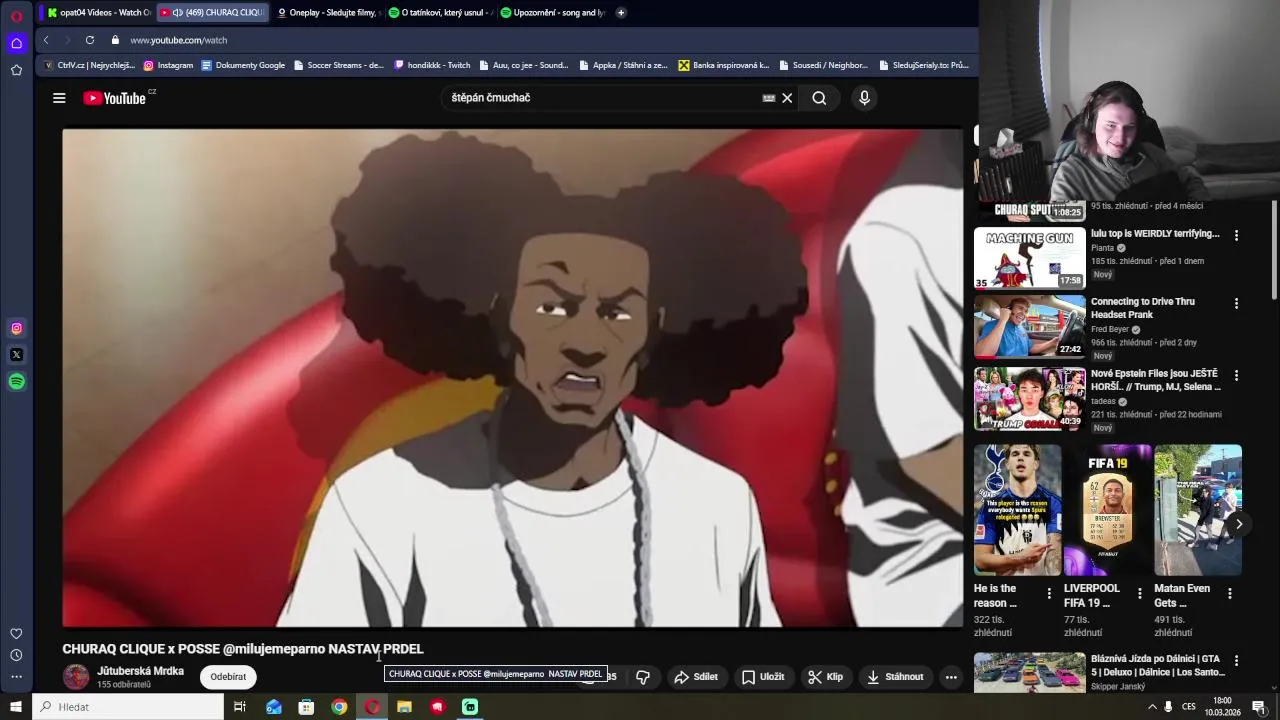
Task: Switch to opat04 Videos tab
Action: (x=98, y=13)
